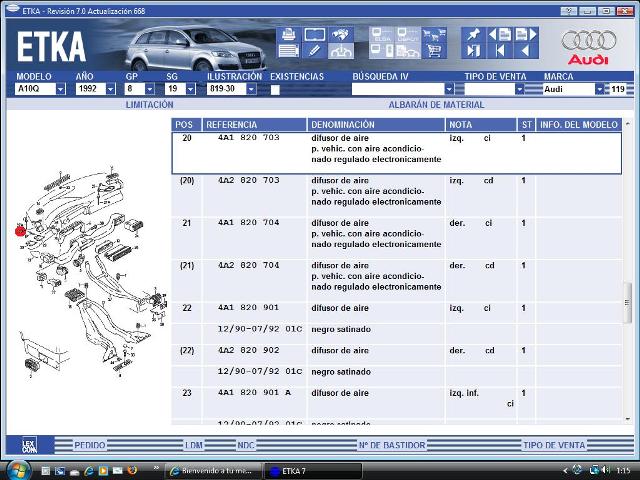Open the binoculars search icon

341,35
